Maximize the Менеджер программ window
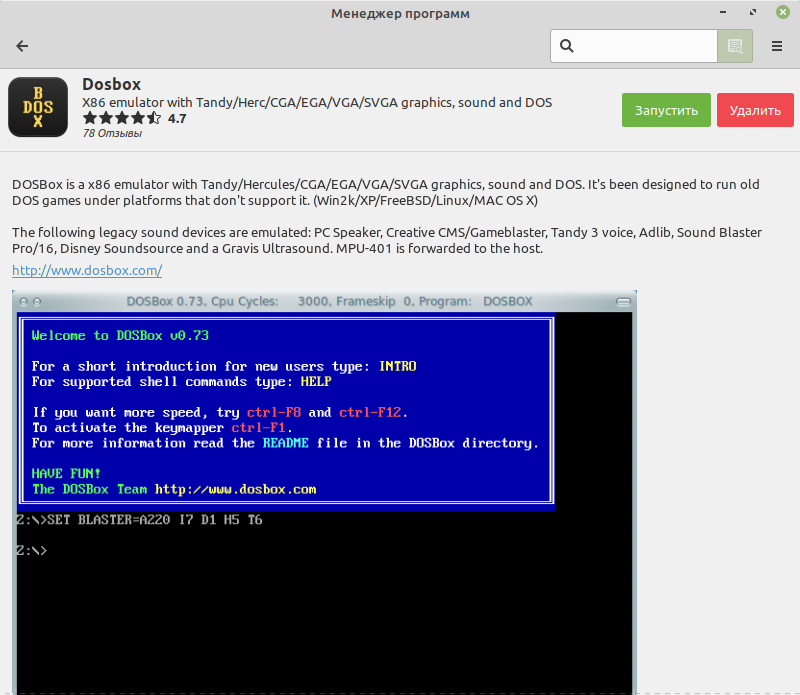The height and width of the screenshot is (695, 800). (x=753, y=12)
